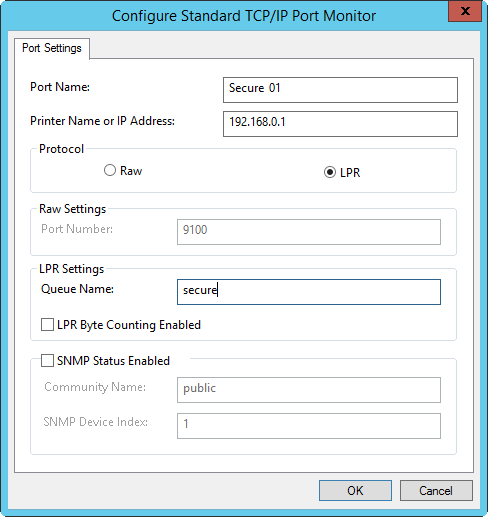Click the 'Port Name:' label
This screenshot has width=488, height=517.
[x=60, y=87]
